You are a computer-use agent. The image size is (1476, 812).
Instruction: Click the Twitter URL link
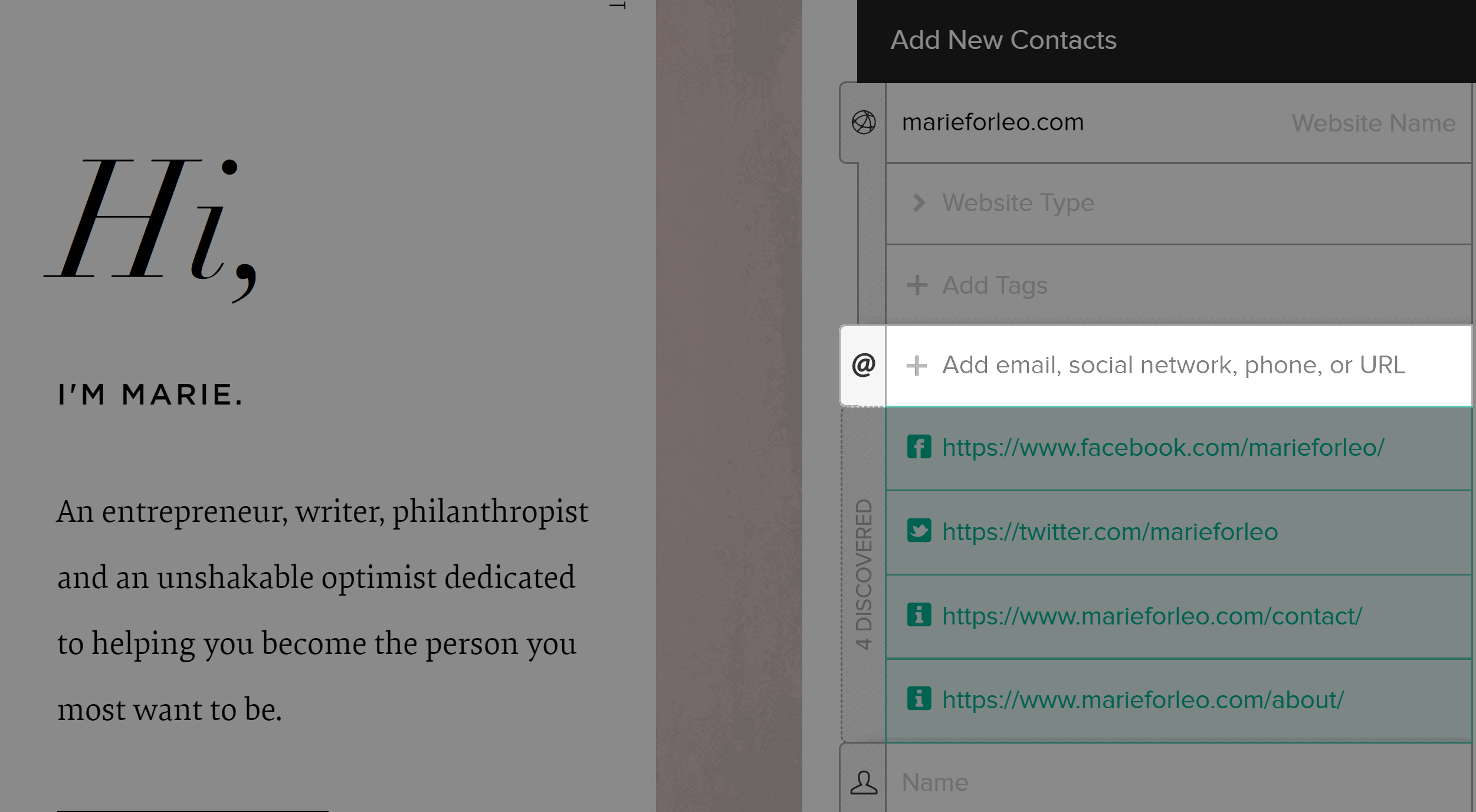[x=1110, y=531]
